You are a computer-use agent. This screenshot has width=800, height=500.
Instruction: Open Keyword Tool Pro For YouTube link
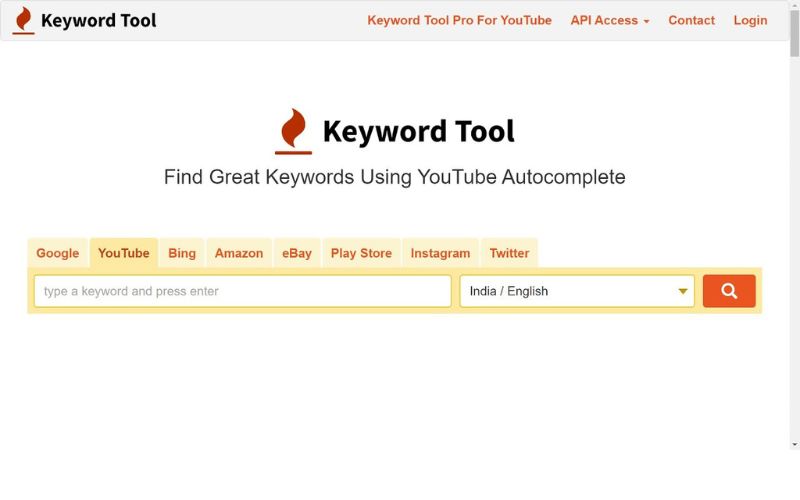coord(459,20)
